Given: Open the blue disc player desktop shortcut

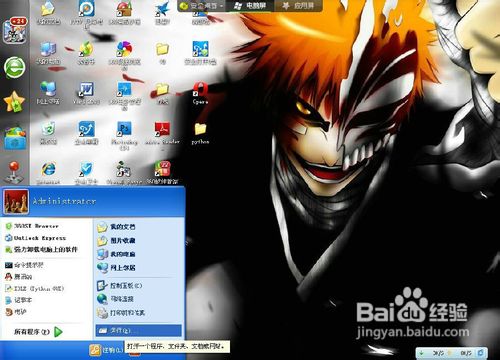Looking at the screenshot, I should (x=86, y=13).
